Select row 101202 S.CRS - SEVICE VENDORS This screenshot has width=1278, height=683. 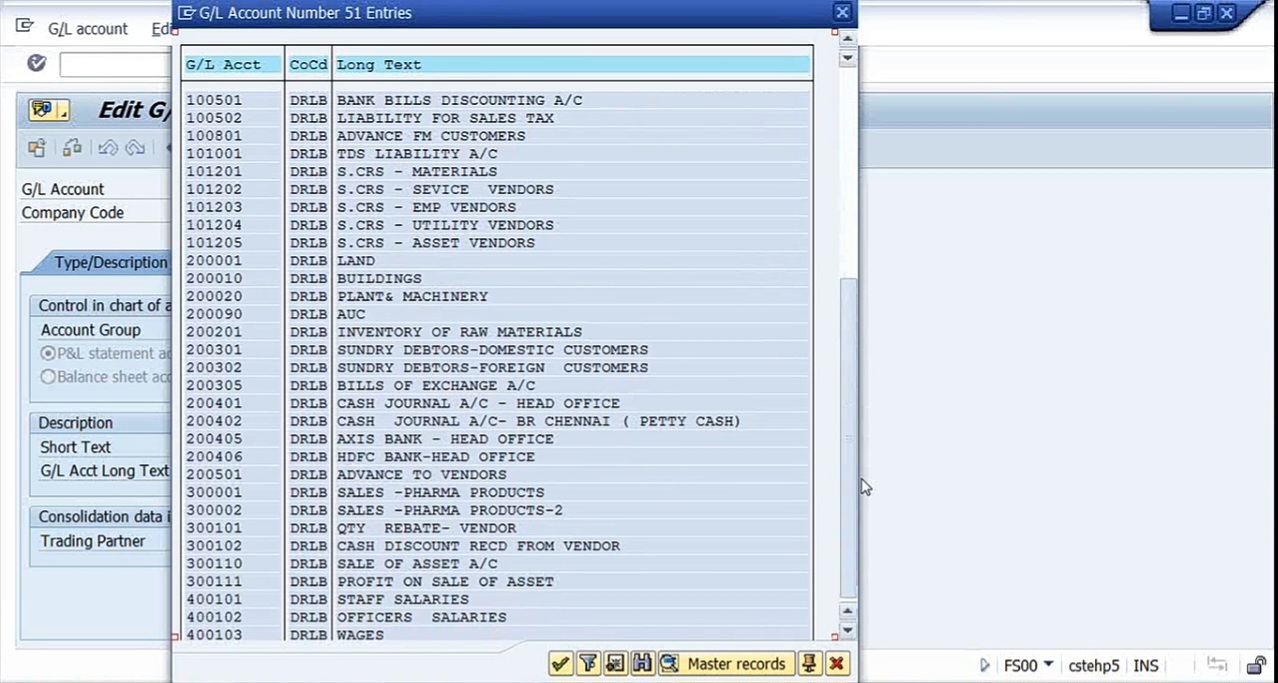497,189
